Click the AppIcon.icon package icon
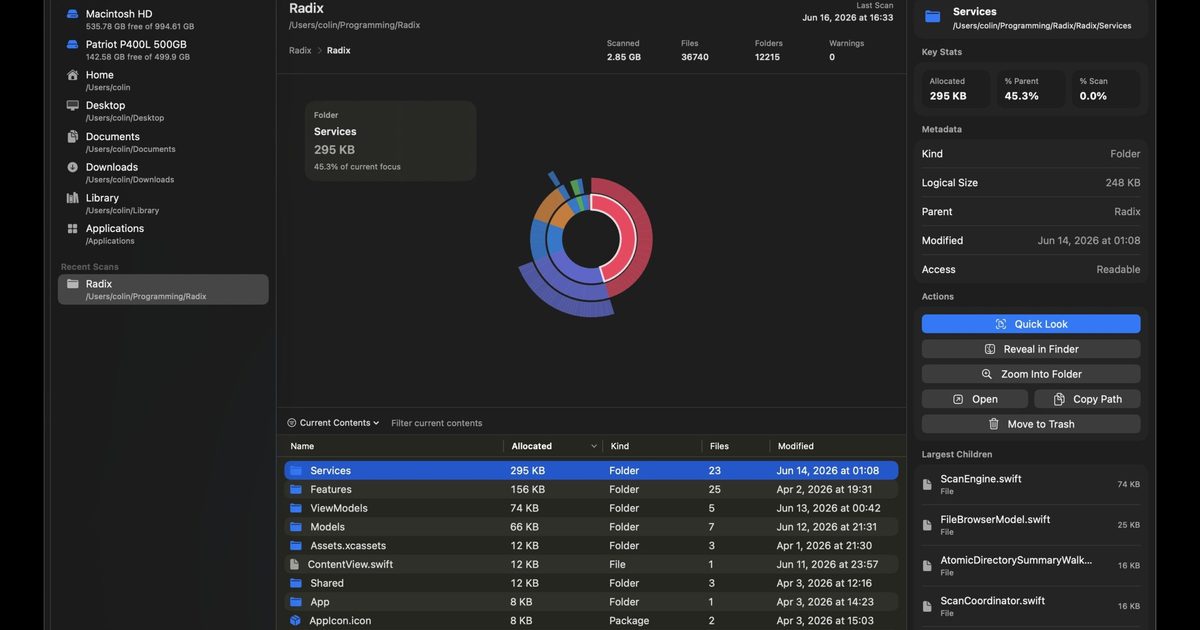 tap(295, 620)
